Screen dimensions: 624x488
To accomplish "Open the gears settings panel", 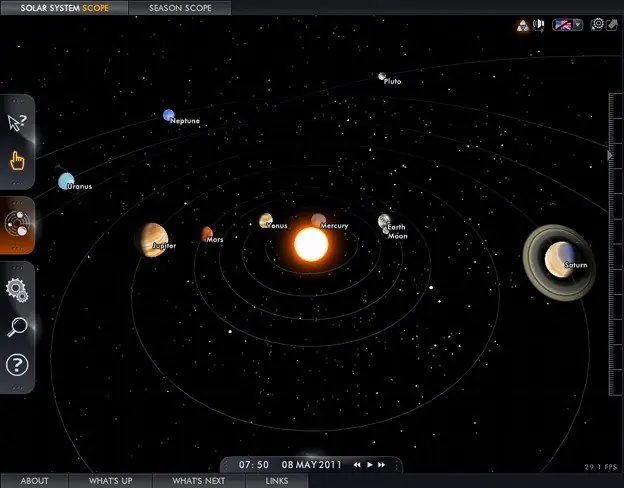I will 17,291.
